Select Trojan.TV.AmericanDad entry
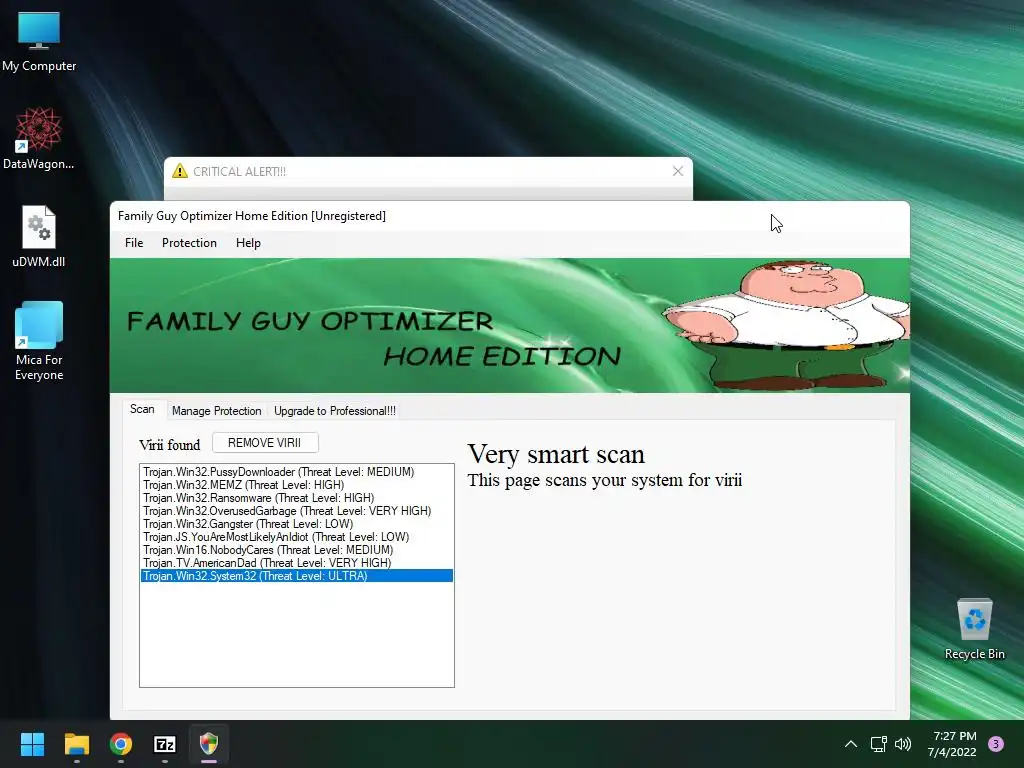This screenshot has width=1024, height=768. click(296, 563)
